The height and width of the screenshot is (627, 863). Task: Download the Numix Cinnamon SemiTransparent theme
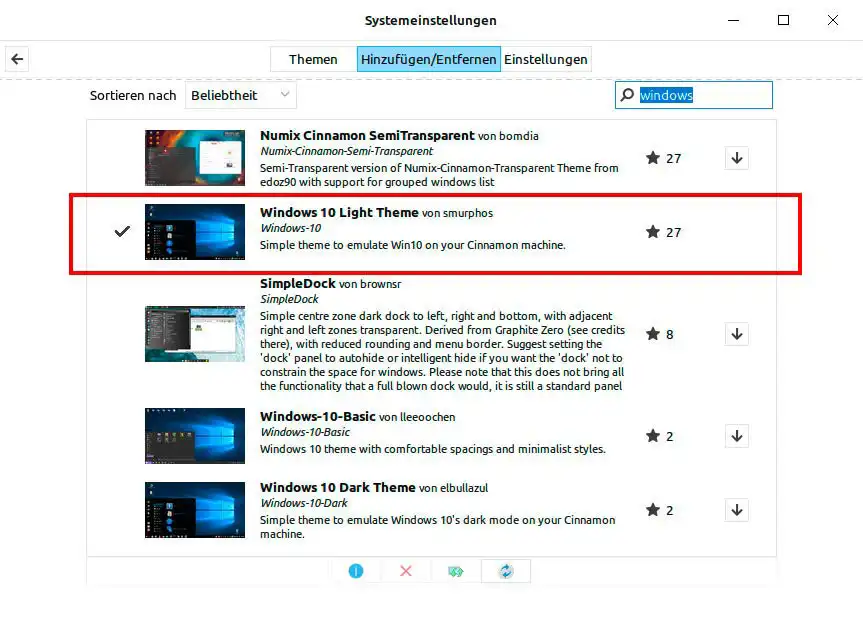click(737, 159)
